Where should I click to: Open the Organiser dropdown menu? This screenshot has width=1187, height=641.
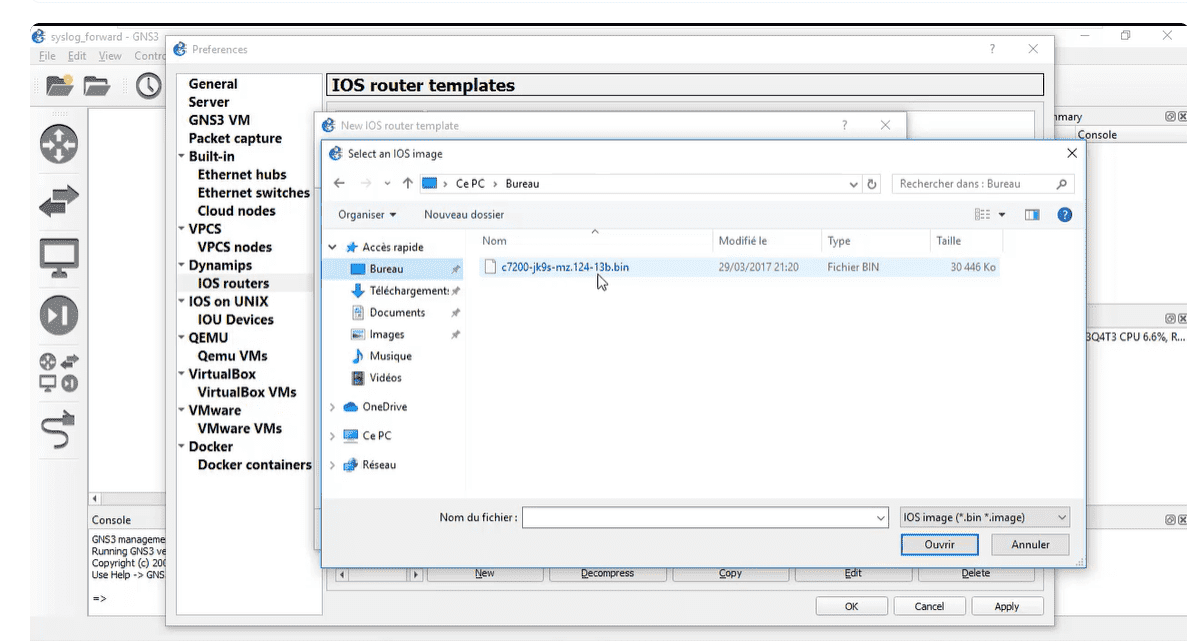pos(367,215)
